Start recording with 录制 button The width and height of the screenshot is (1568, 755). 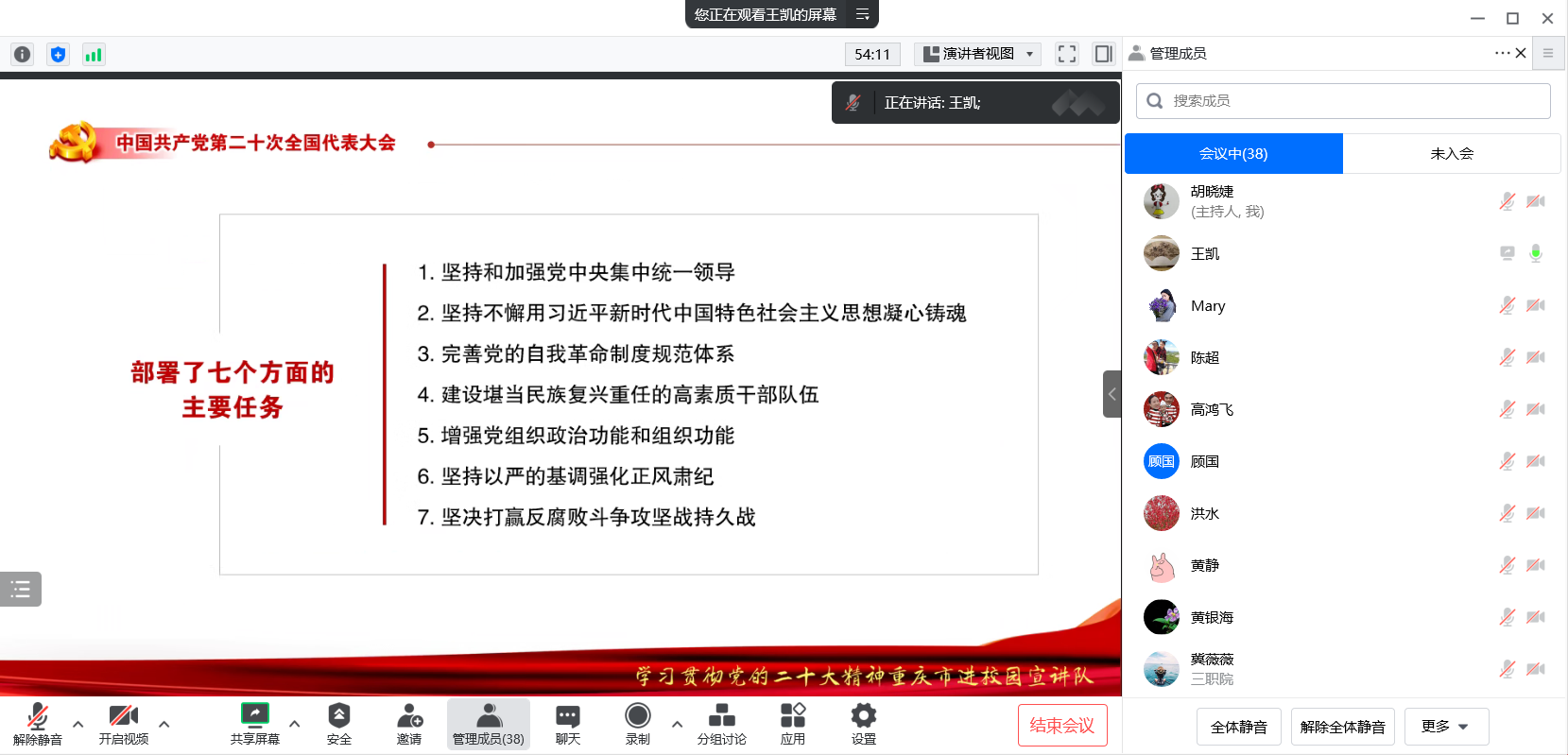(x=638, y=724)
